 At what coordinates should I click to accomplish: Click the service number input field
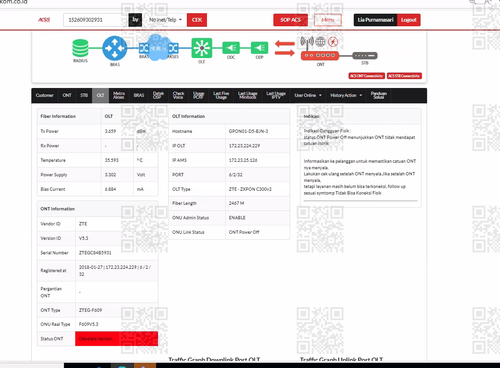[x=96, y=20]
